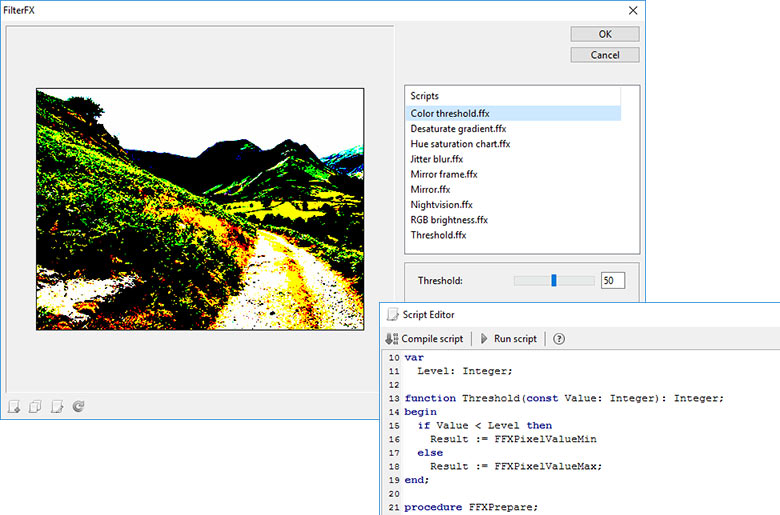Click line 13 function Threshold declaration
The width and height of the screenshot is (780, 515).
pyautogui.click(x=564, y=398)
